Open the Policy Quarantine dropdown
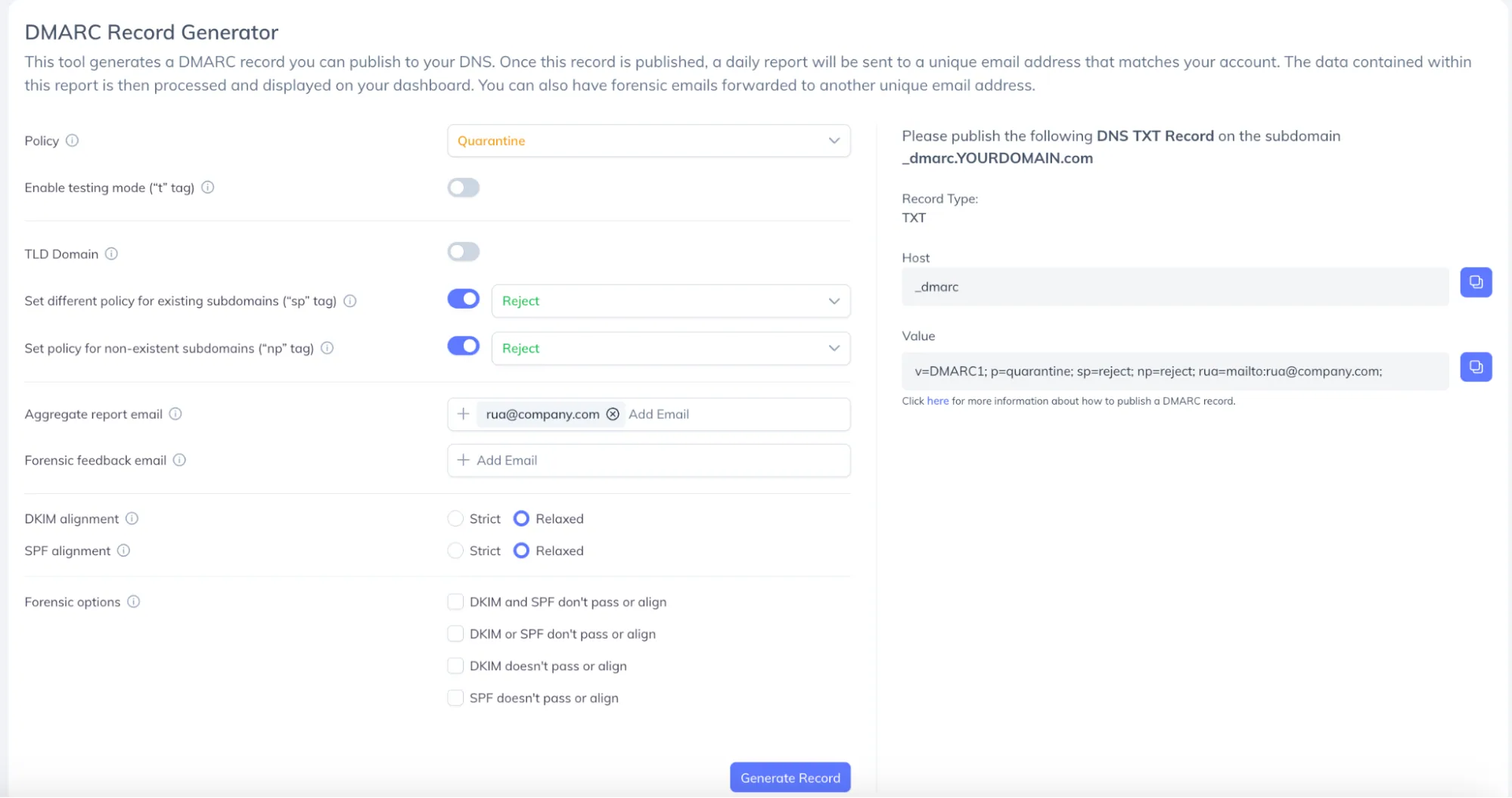1512x798 pixels. click(648, 141)
